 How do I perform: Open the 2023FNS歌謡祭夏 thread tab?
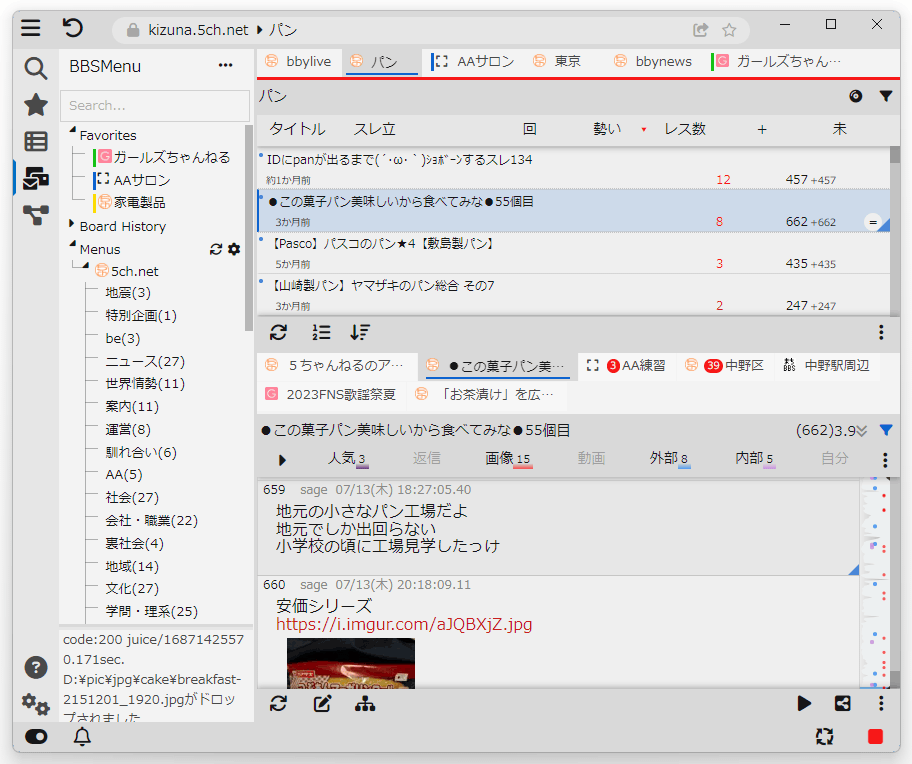coord(331,394)
